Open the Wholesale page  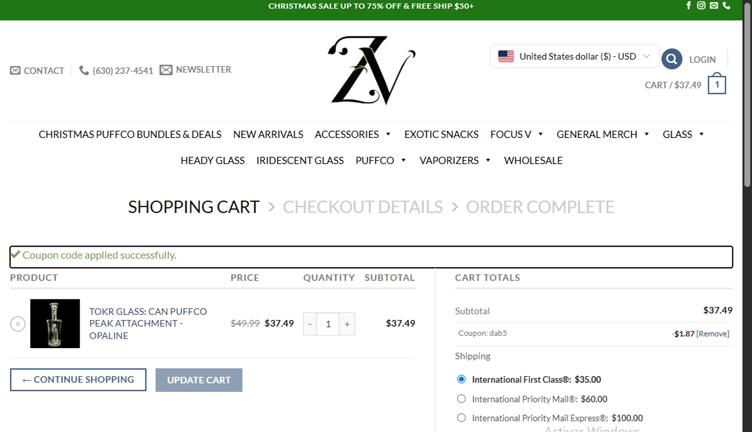click(x=533, y=161)
